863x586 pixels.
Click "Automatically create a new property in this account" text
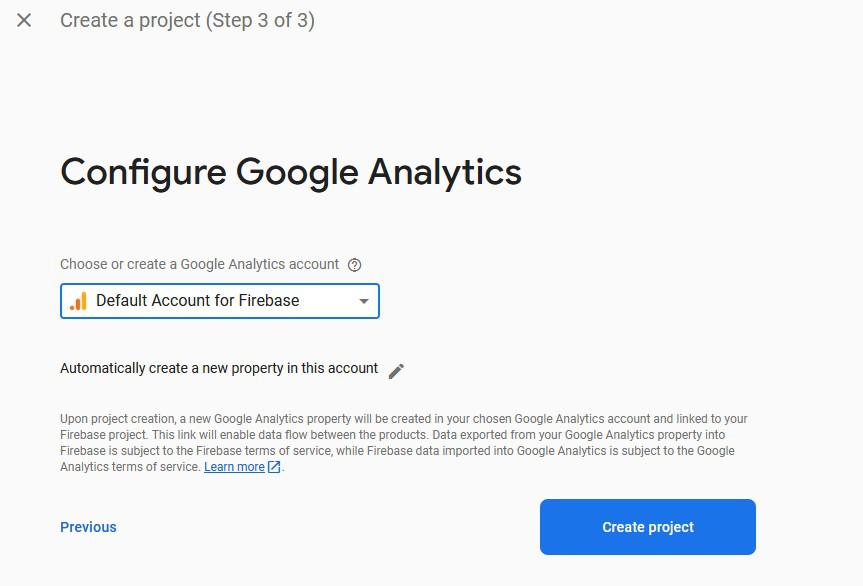pos(219,368)
